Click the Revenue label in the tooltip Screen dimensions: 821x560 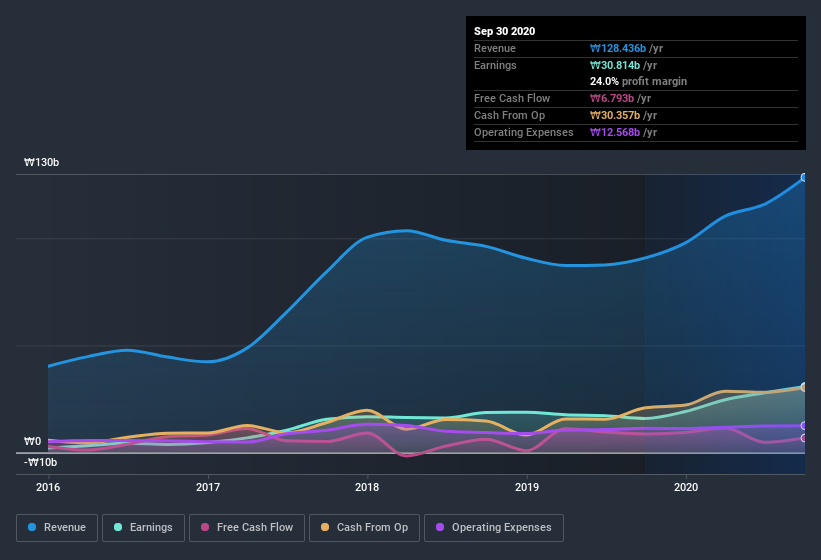495,48
